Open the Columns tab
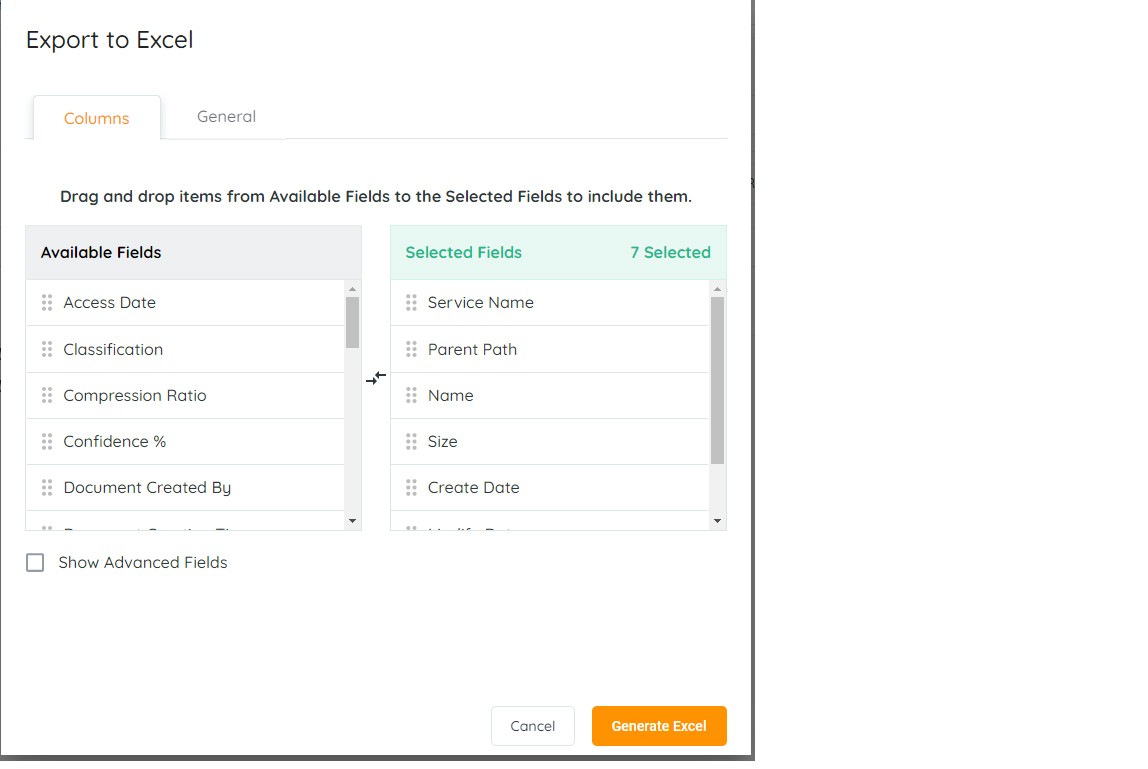The image size is (1148, 769). tap(97, 118)
